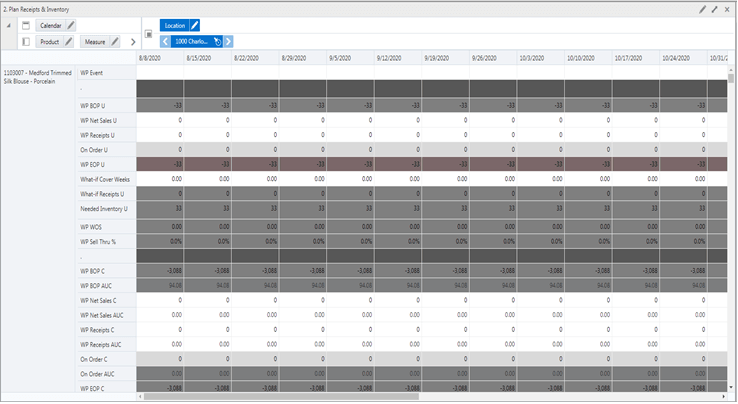The width and height of the screenshot is (738, 404).
Task: Select the 10/24/2020 column header
Action: [x=683, y=58]
